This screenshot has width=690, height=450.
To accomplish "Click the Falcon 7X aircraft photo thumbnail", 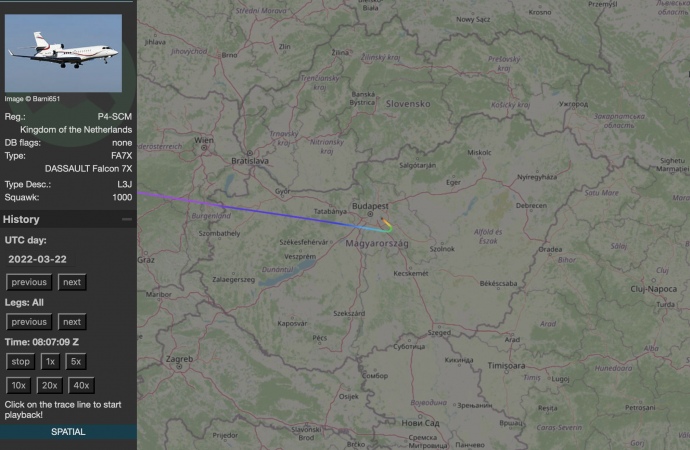I will (63, 53).
